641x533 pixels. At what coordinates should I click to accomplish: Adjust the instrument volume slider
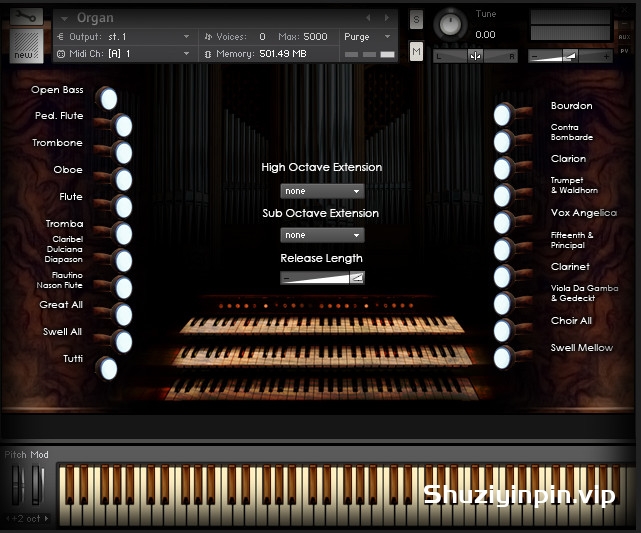point(570,56)
